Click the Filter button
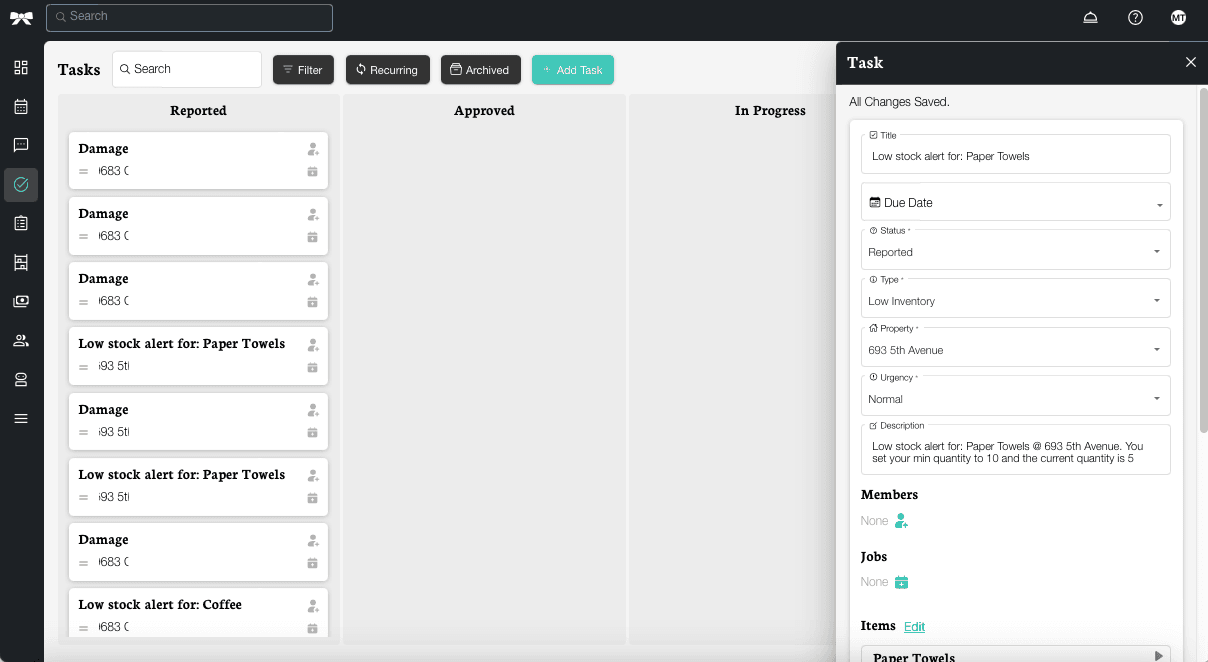Image resolution: width=1208 pixels, height=662 pixels. point(303,70)
